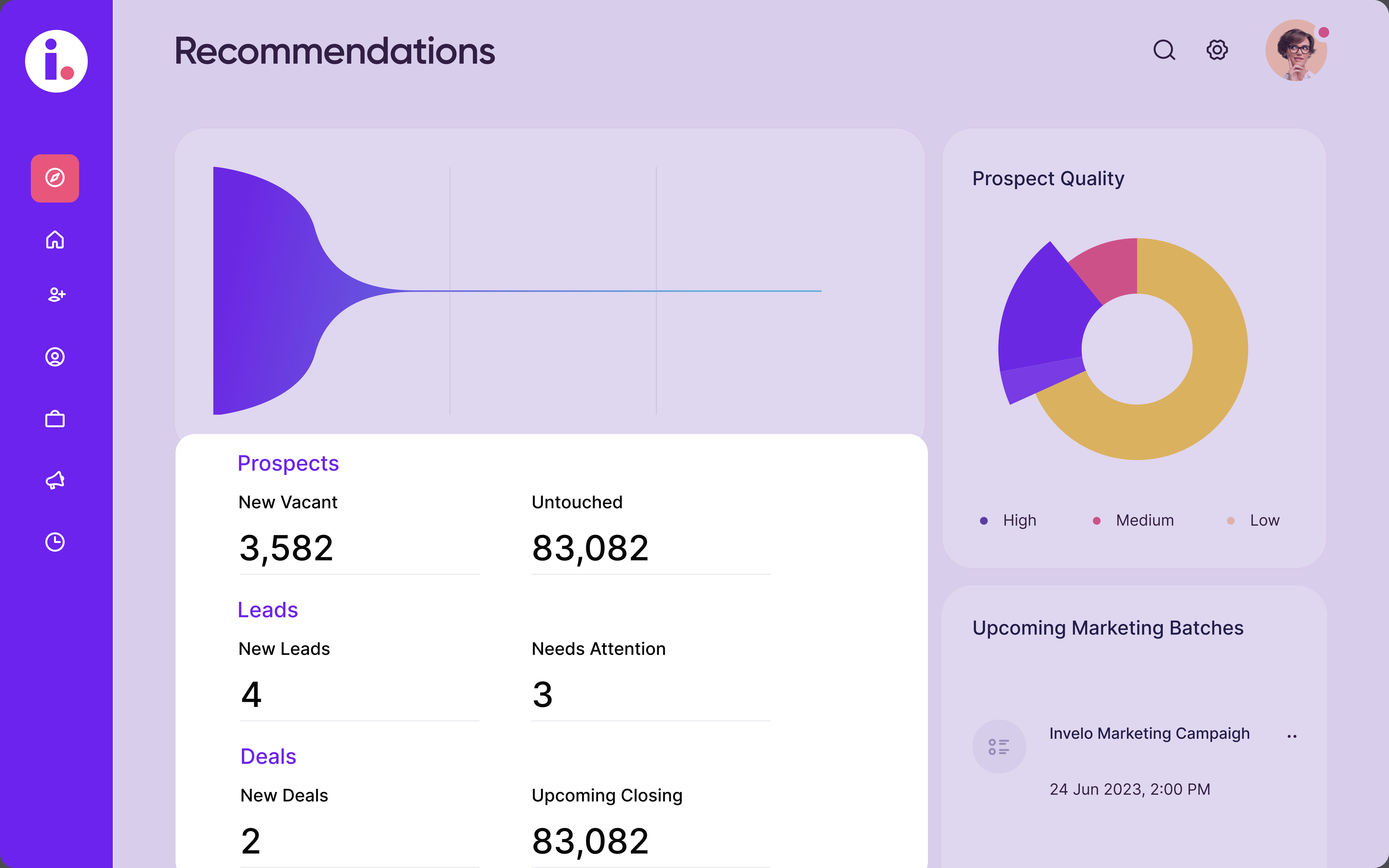Click the search magnifier icon
This screenshot has width=1389, height=868.
(1164, 50)
